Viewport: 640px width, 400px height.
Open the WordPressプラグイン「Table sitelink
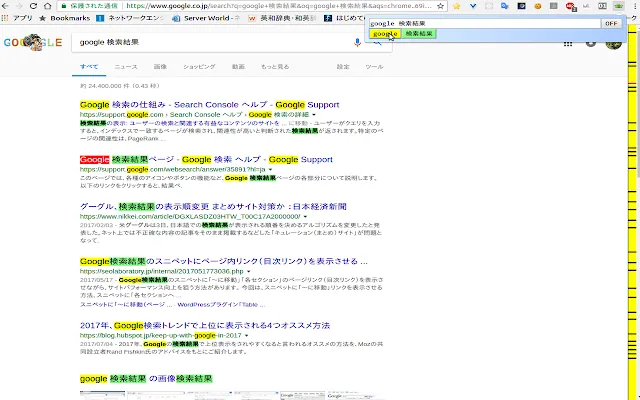(221, 304)
